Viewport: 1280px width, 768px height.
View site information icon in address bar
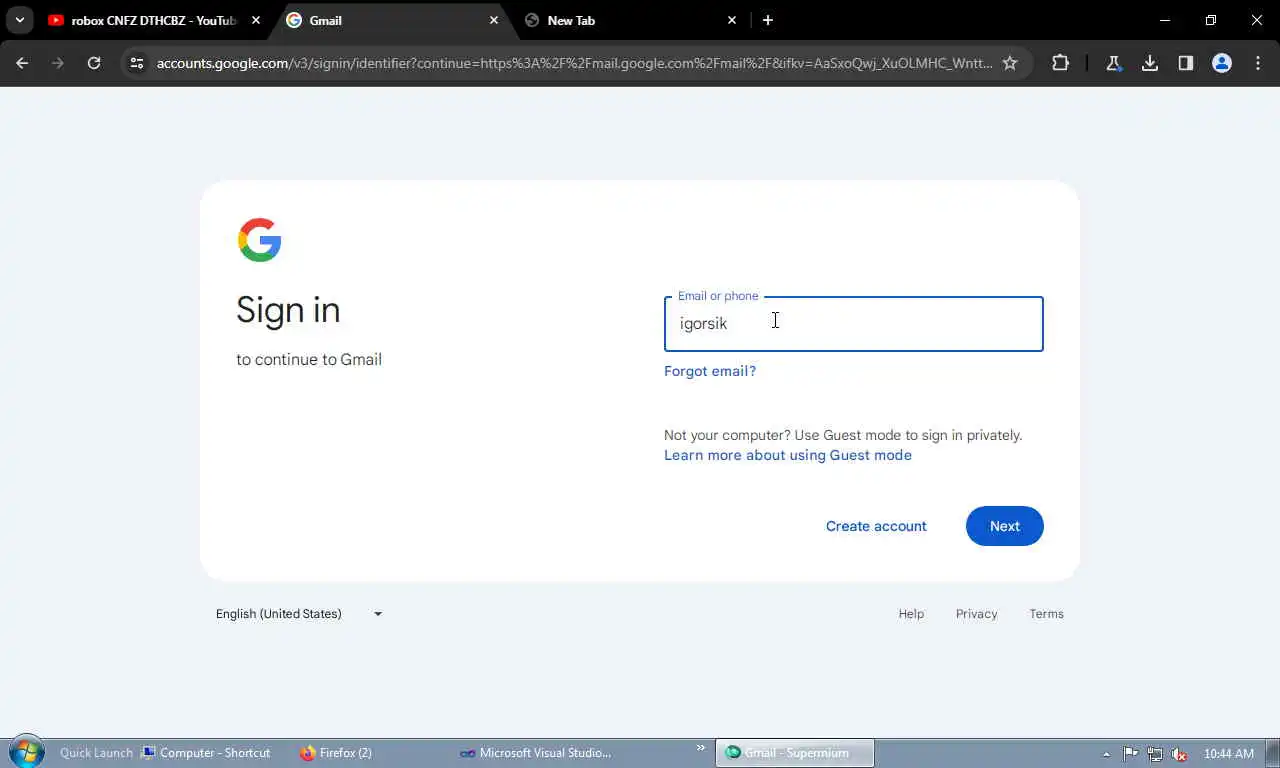[x=137, y=63]
